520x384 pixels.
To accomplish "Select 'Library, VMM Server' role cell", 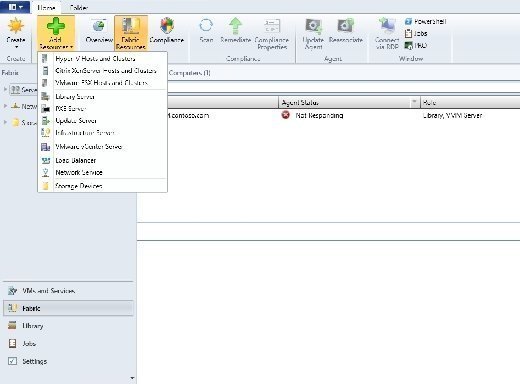I will (452, 115).
